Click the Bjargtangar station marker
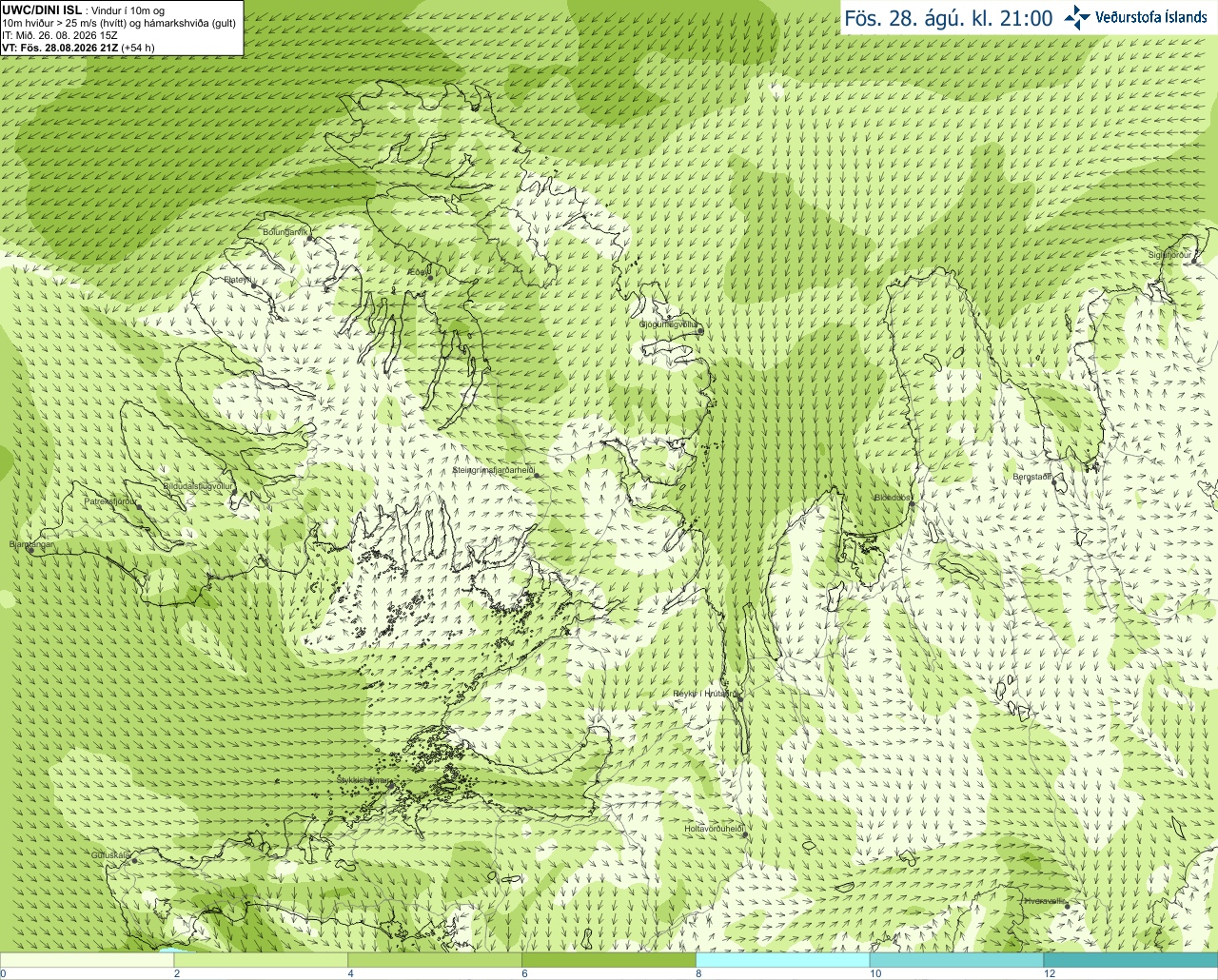The height and width of the screenshot is (980, 1218). tap(30, 550)
